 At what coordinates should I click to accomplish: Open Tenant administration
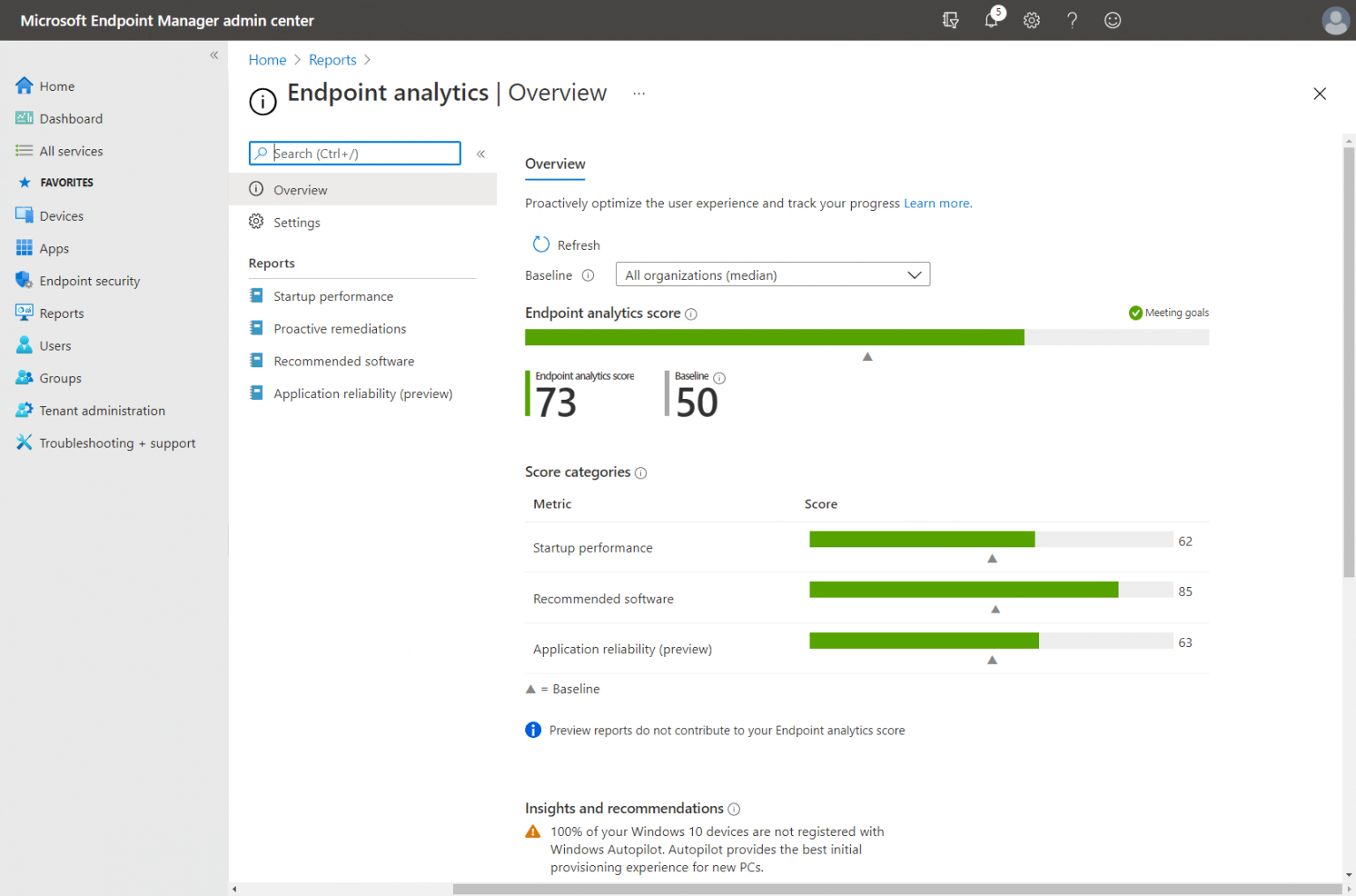(x=102, y=410)
